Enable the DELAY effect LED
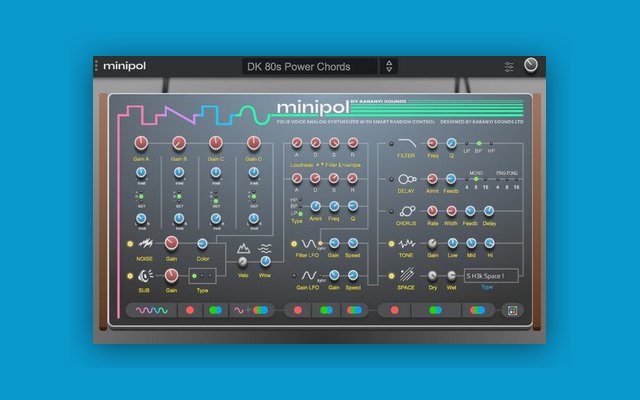This screenshot has height=400, width=640. [391, 179]
